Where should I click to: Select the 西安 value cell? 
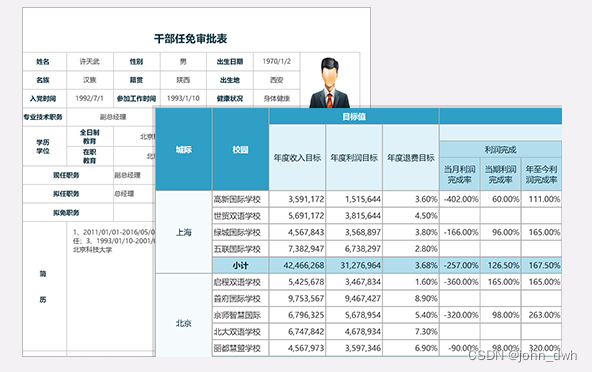(x=276, y=80)
